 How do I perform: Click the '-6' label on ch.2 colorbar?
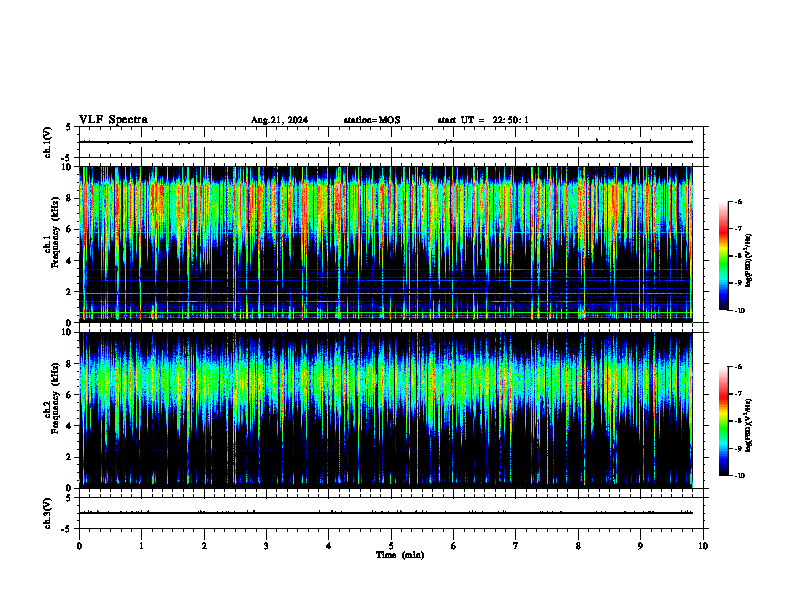click(x=738, y=367)
